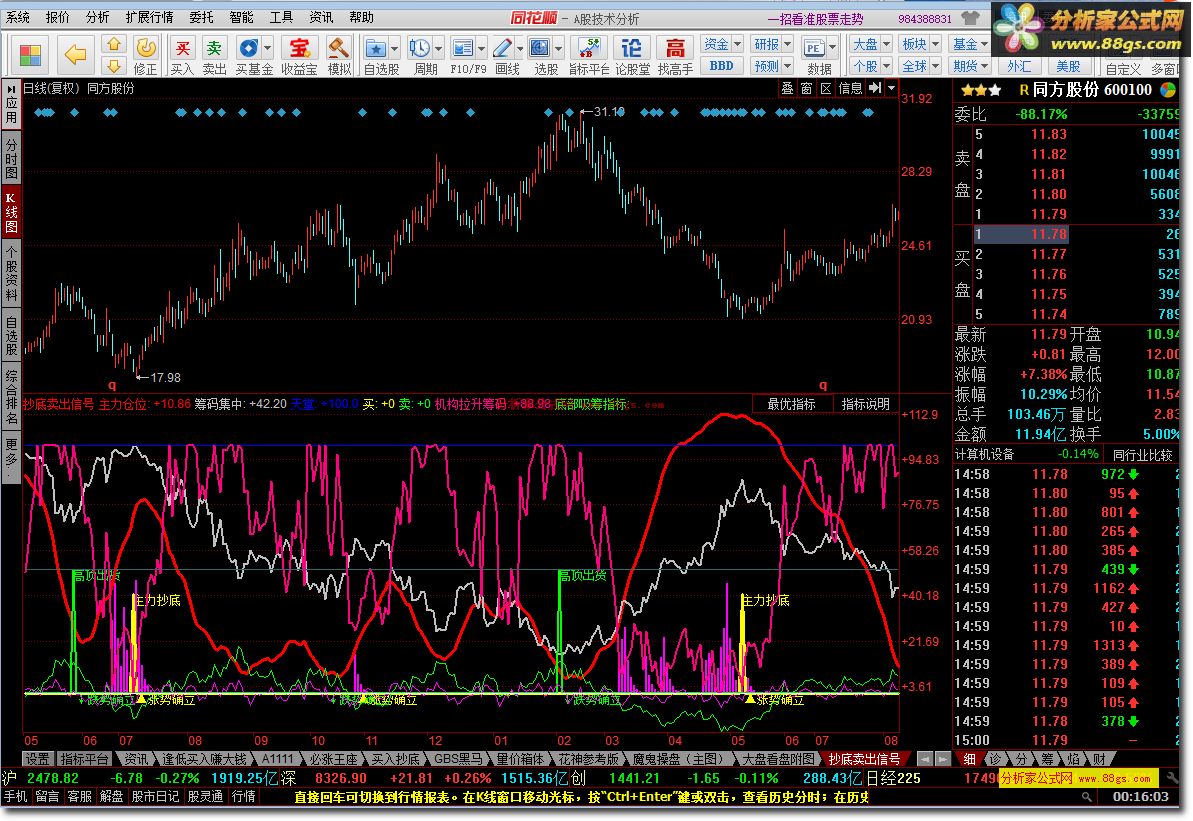Click the 设置 settings tab below chart
This screenshot has height=821, width=1193.
click(x=37, y=759)
